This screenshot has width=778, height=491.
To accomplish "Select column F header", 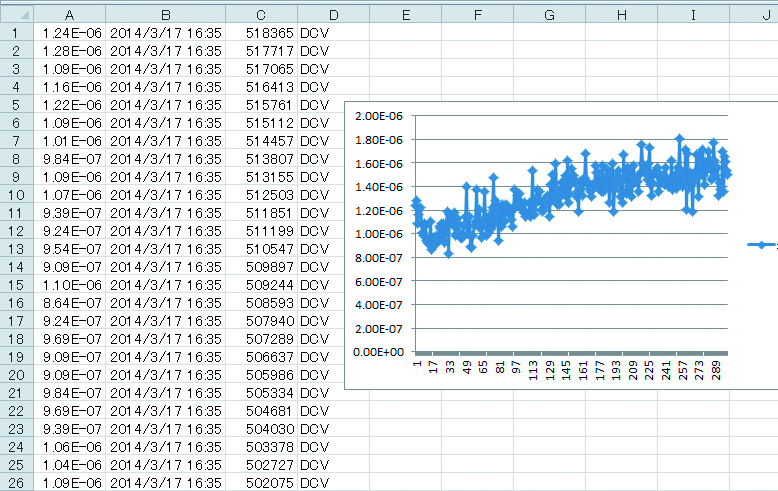I will 478,14.
